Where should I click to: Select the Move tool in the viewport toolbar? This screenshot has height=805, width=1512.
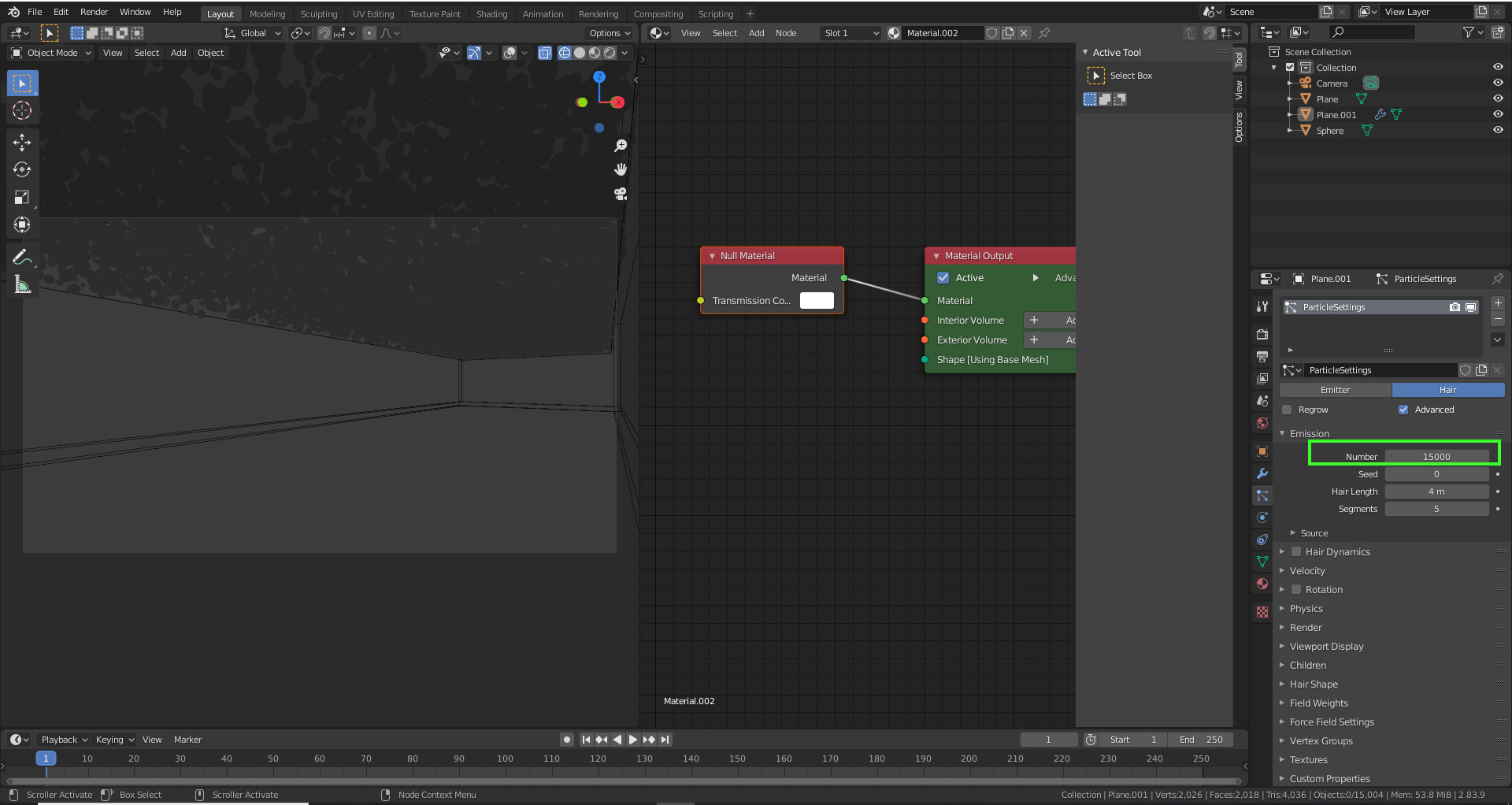[x=22, y=142]
